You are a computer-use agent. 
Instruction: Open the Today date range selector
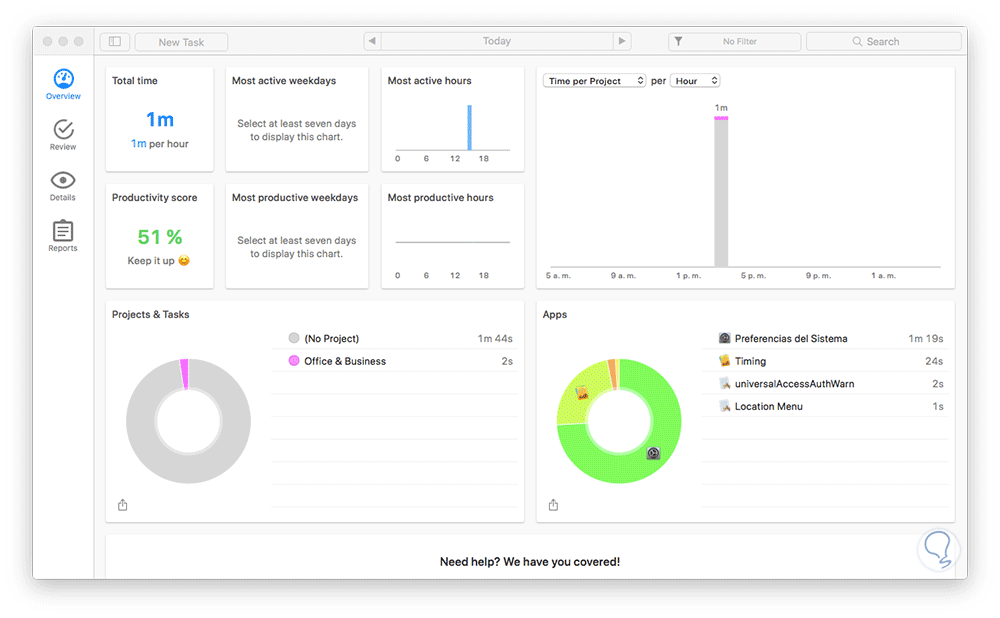tap(497, 41)
